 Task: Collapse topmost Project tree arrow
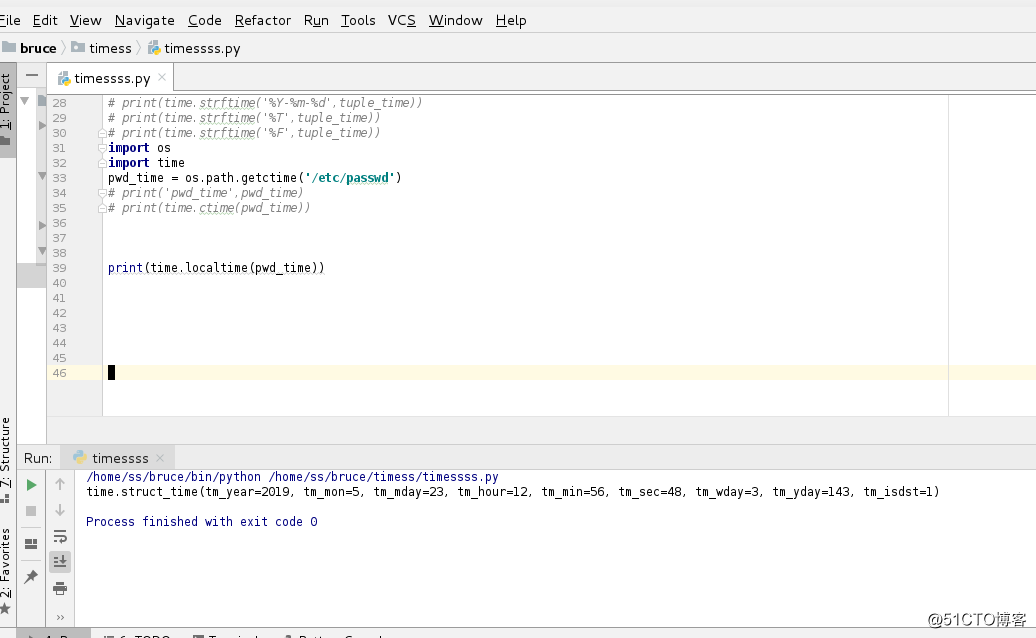point(24,101)
